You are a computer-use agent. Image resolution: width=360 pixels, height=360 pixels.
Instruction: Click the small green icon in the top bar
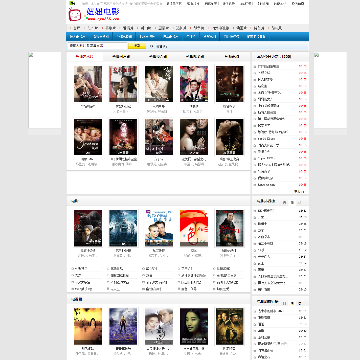pyautogui.click(x=72, y=3)
